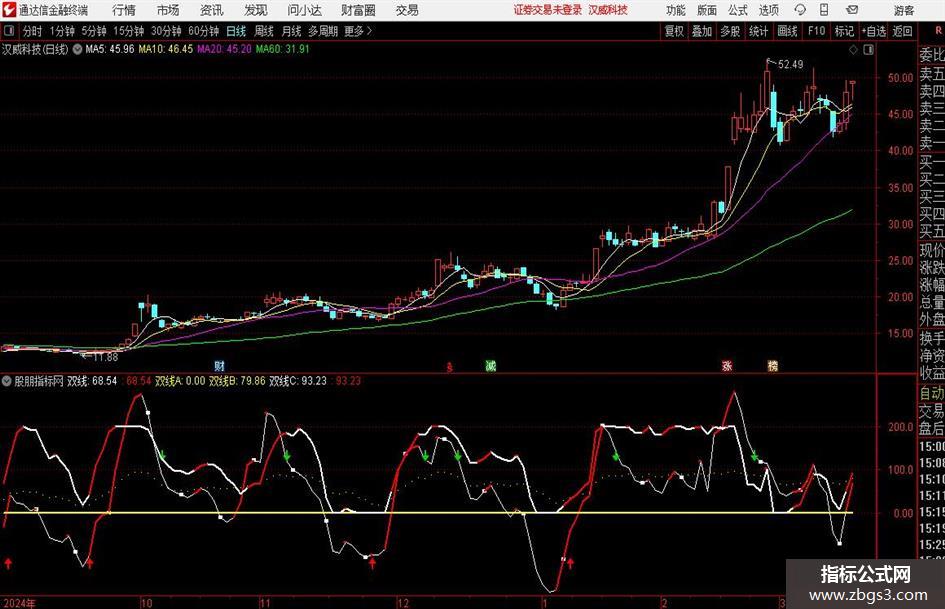Switch to the 30分钟 period tab

tap(166, 31)
